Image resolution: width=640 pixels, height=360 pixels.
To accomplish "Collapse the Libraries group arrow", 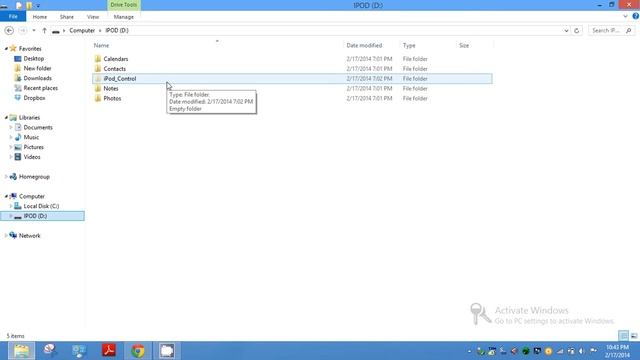I will pos(6,118).
